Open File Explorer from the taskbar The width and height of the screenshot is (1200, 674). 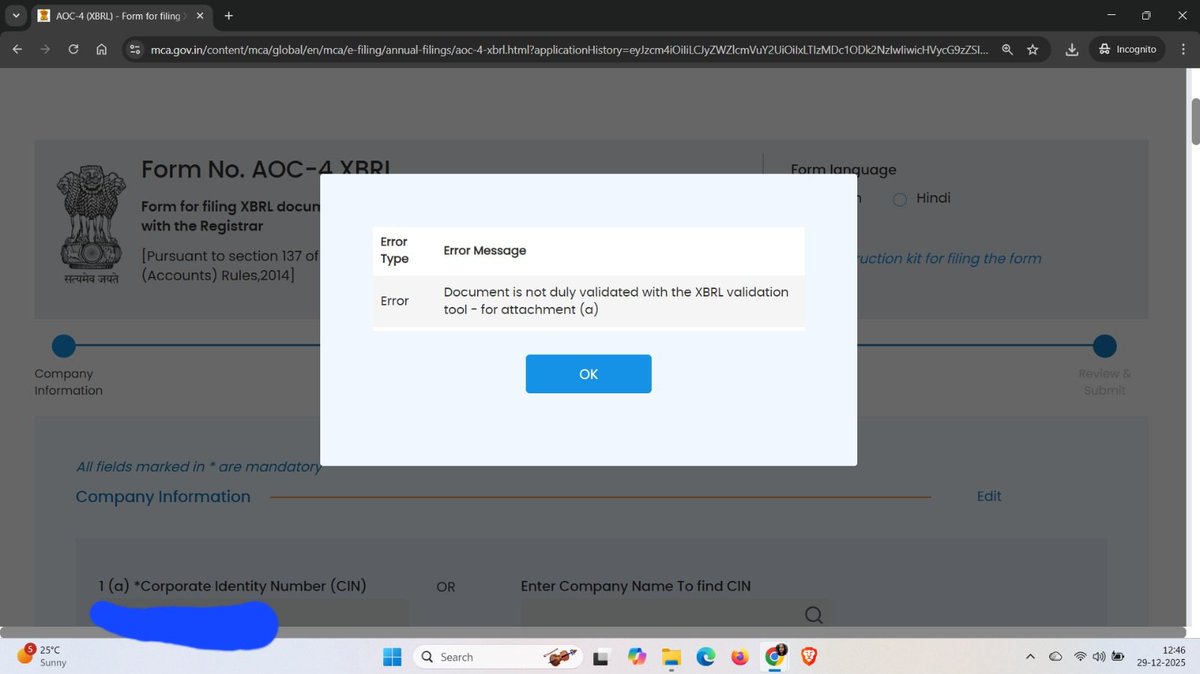tap(671, 657)
